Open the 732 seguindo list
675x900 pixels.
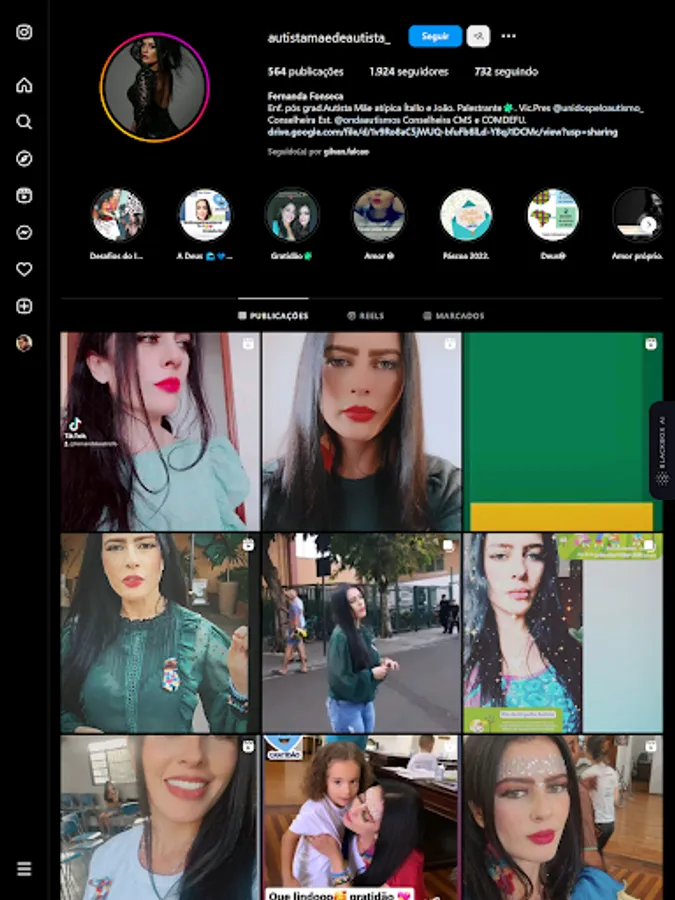coord(506,72)
